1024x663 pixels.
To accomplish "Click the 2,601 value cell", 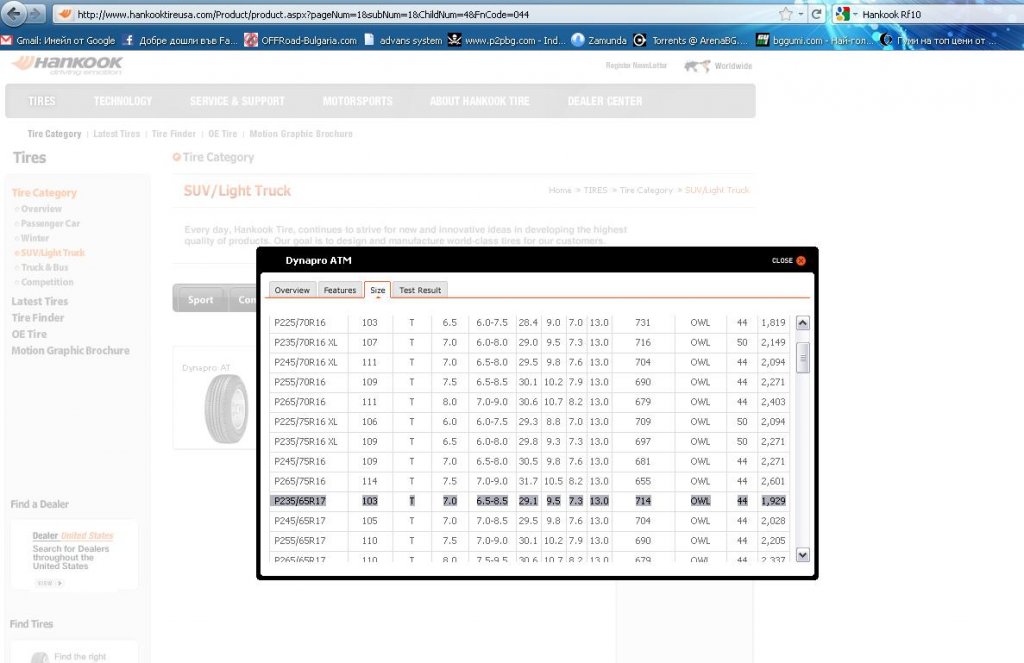I will point(773,481).
